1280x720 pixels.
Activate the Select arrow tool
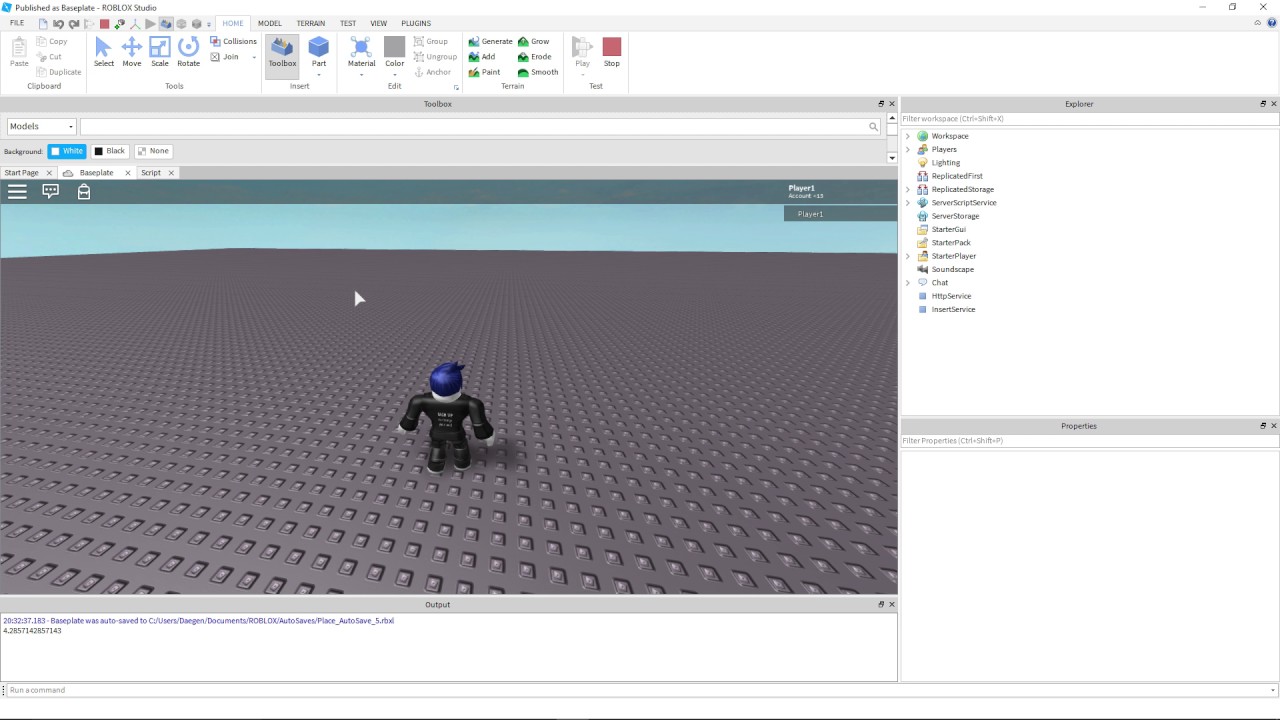(104, 52)
